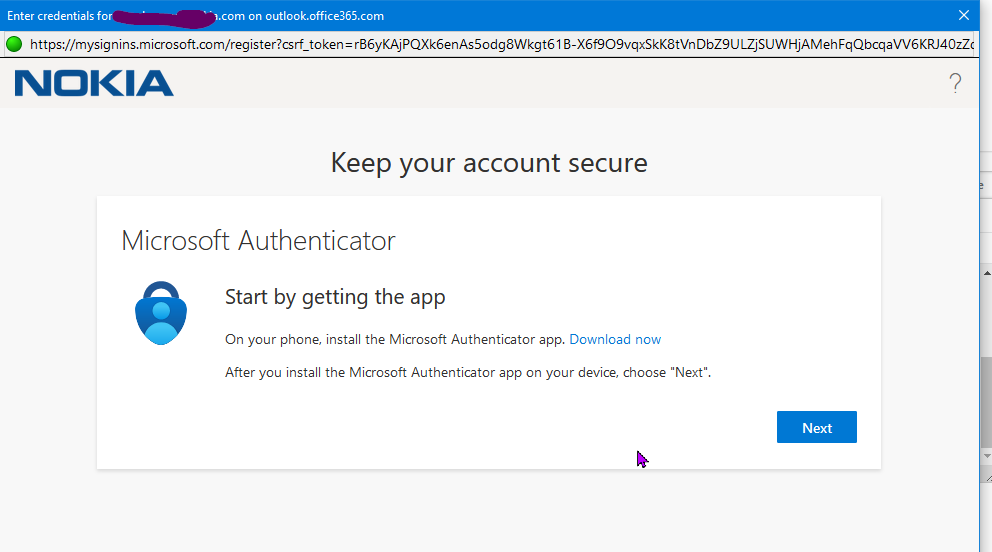Screen dimensions: 992x552
Task: Click 'Microsoft Authenticator' title text
Action: point(258,241)
